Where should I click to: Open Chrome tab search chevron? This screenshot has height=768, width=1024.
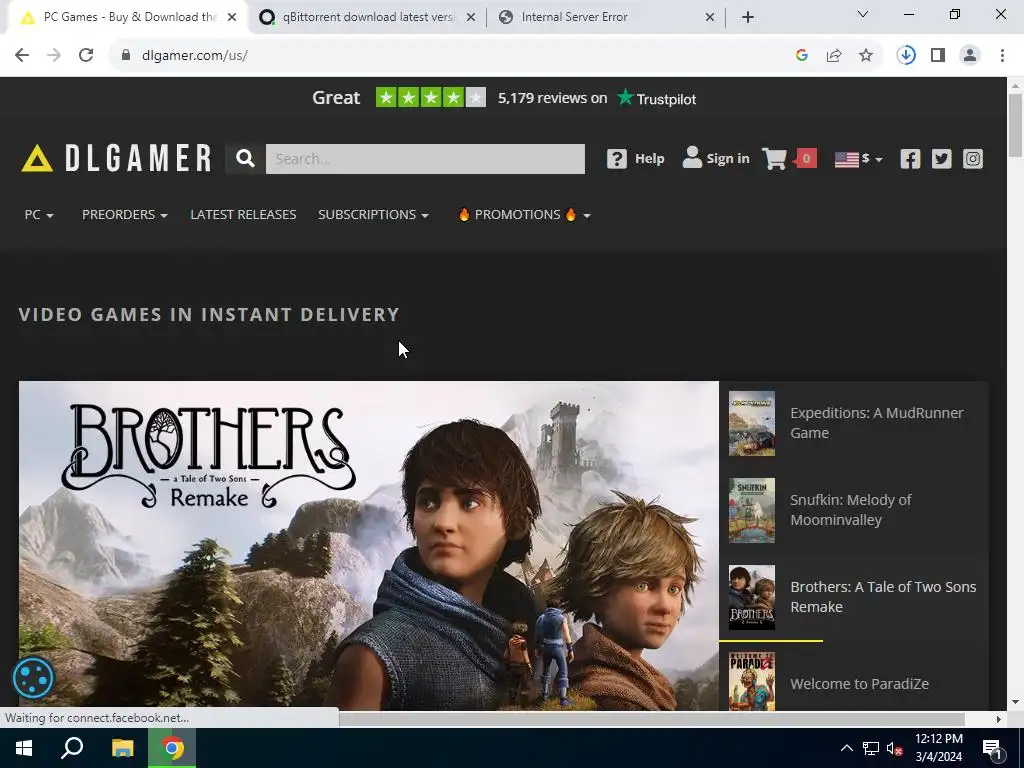coord(863,14)
